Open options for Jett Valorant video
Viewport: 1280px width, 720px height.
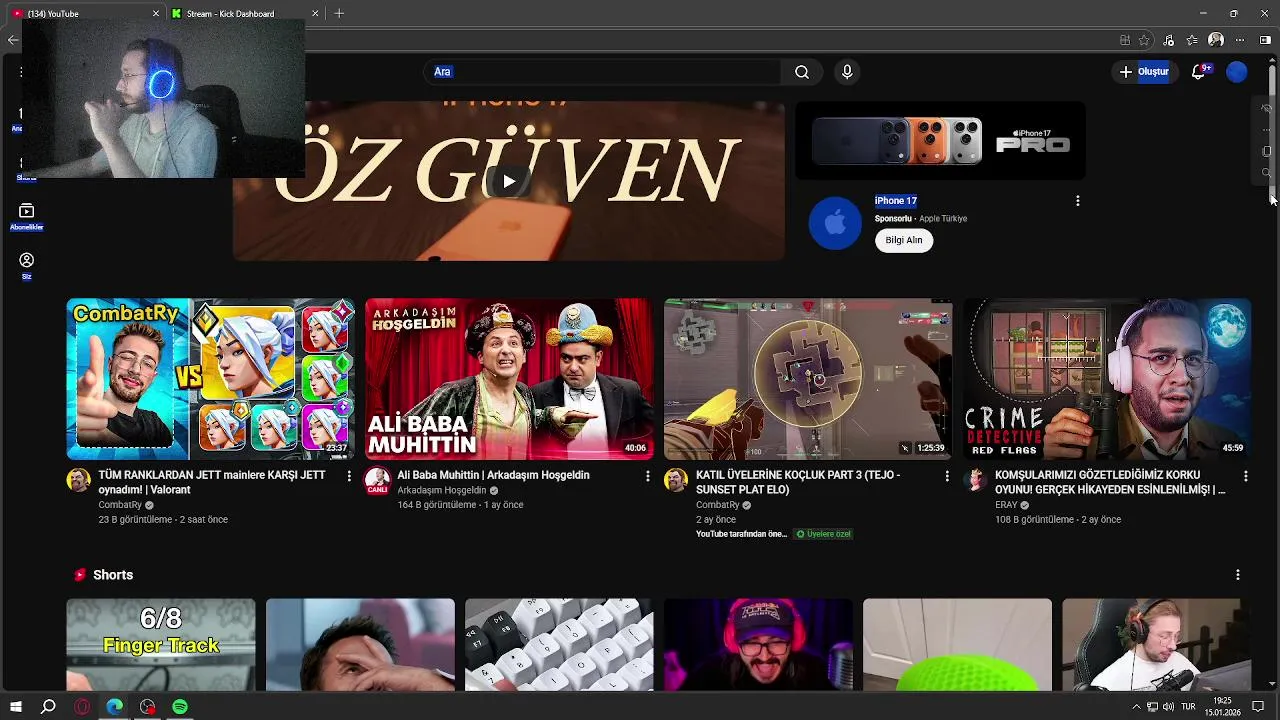(349, 476)
